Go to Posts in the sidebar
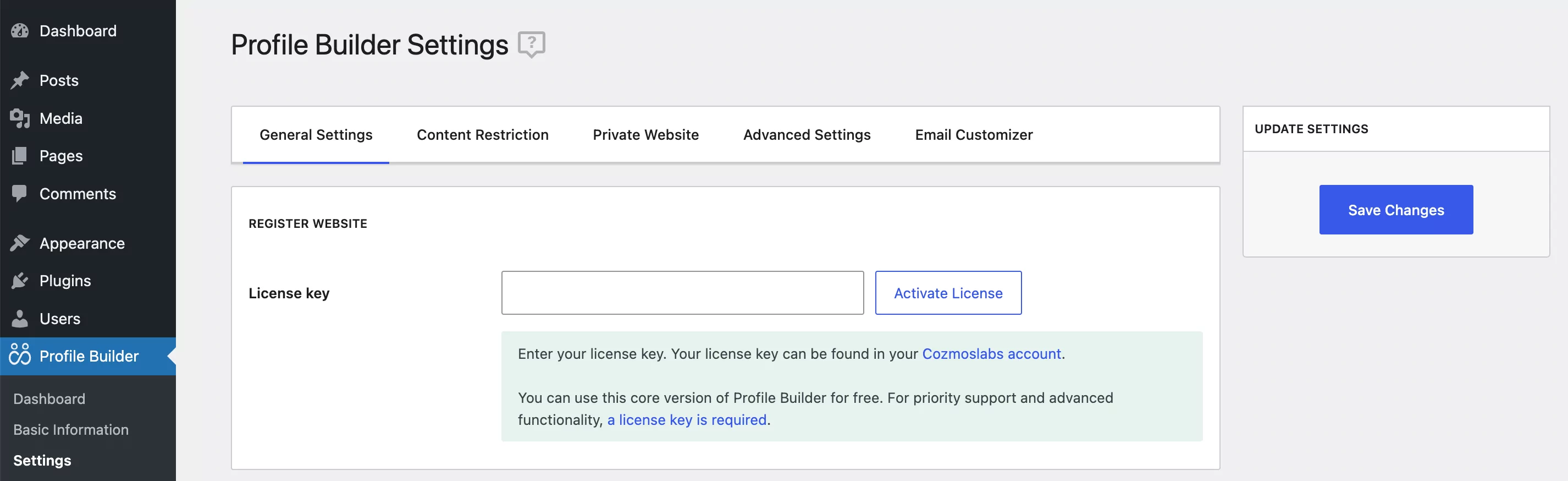Viewport: 1568px width, 481px height. pos(59,80)
